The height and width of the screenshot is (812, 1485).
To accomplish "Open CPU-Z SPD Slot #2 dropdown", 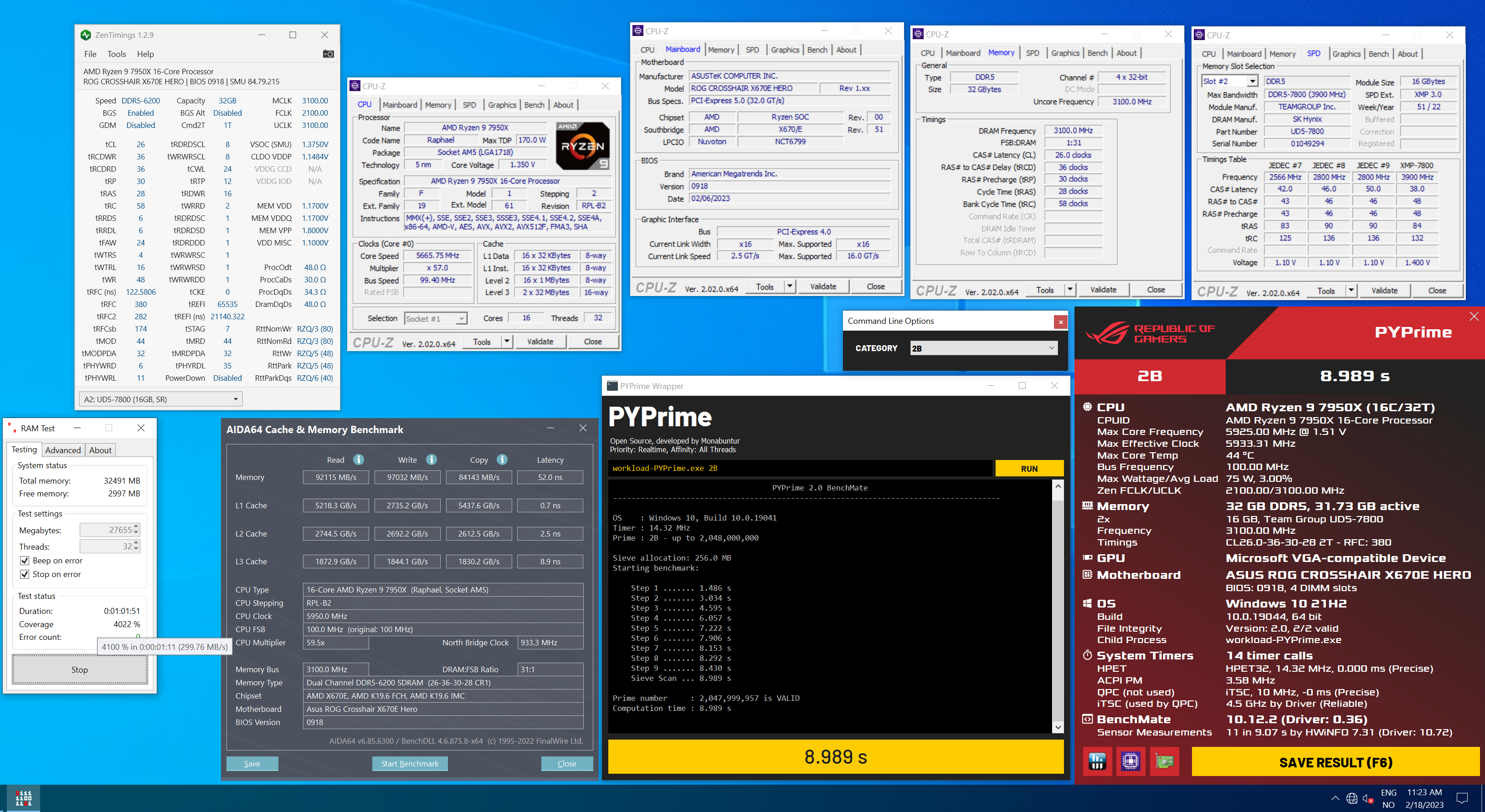I will pos(1229,82).
